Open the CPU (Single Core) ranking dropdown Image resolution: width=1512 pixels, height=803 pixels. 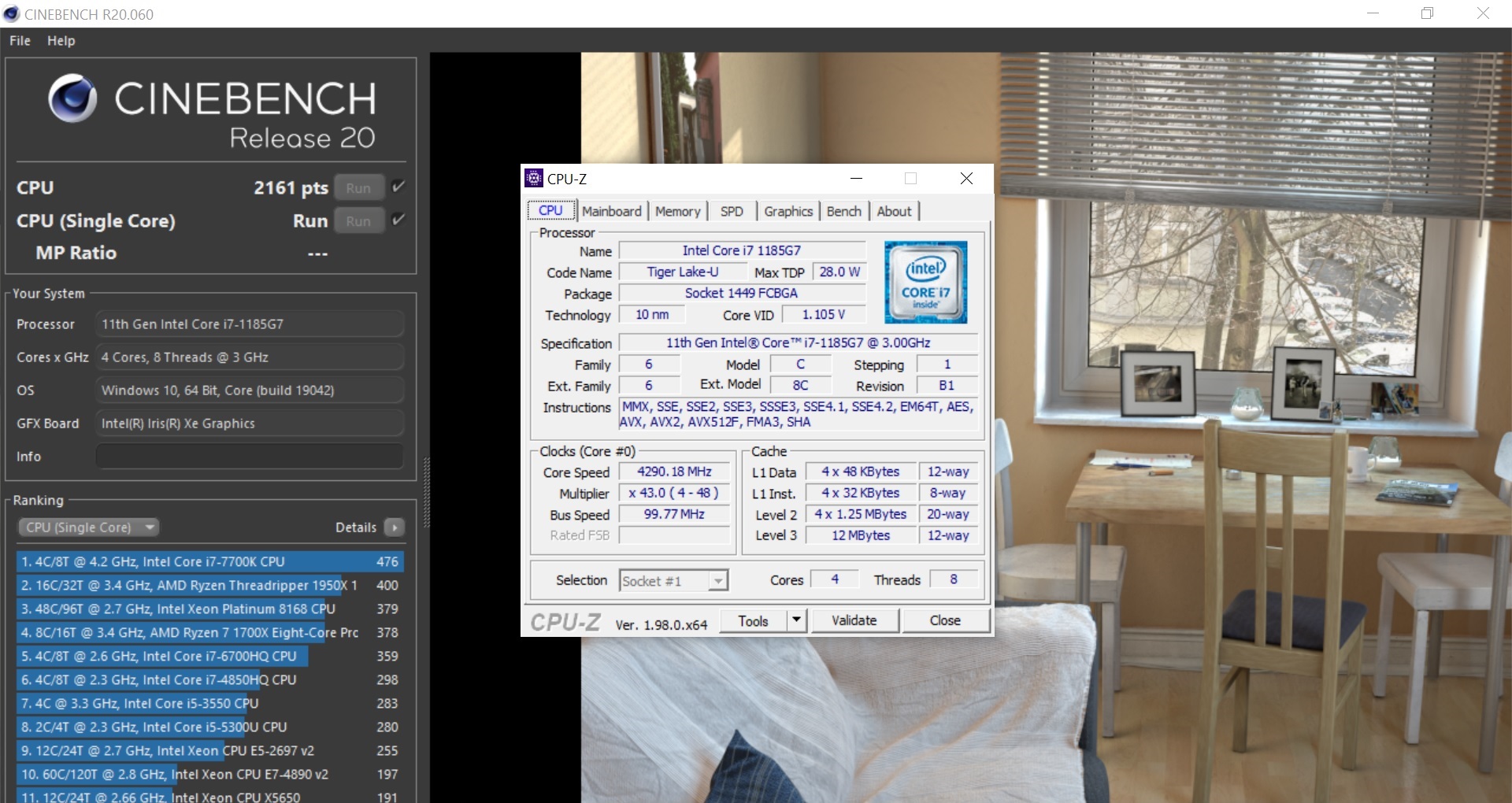pyautogui.click(x=88, y=527)
